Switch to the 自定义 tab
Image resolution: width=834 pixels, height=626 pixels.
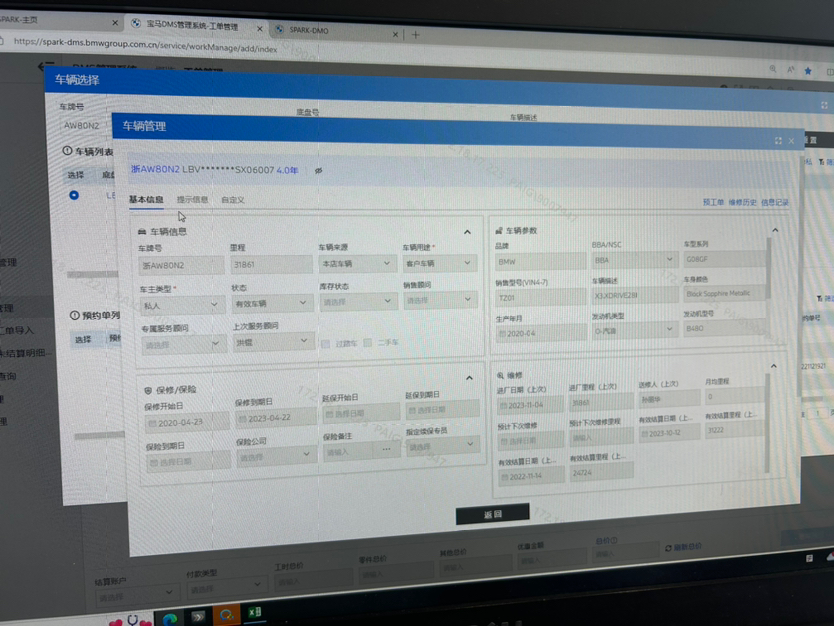(x=232, y=200)
